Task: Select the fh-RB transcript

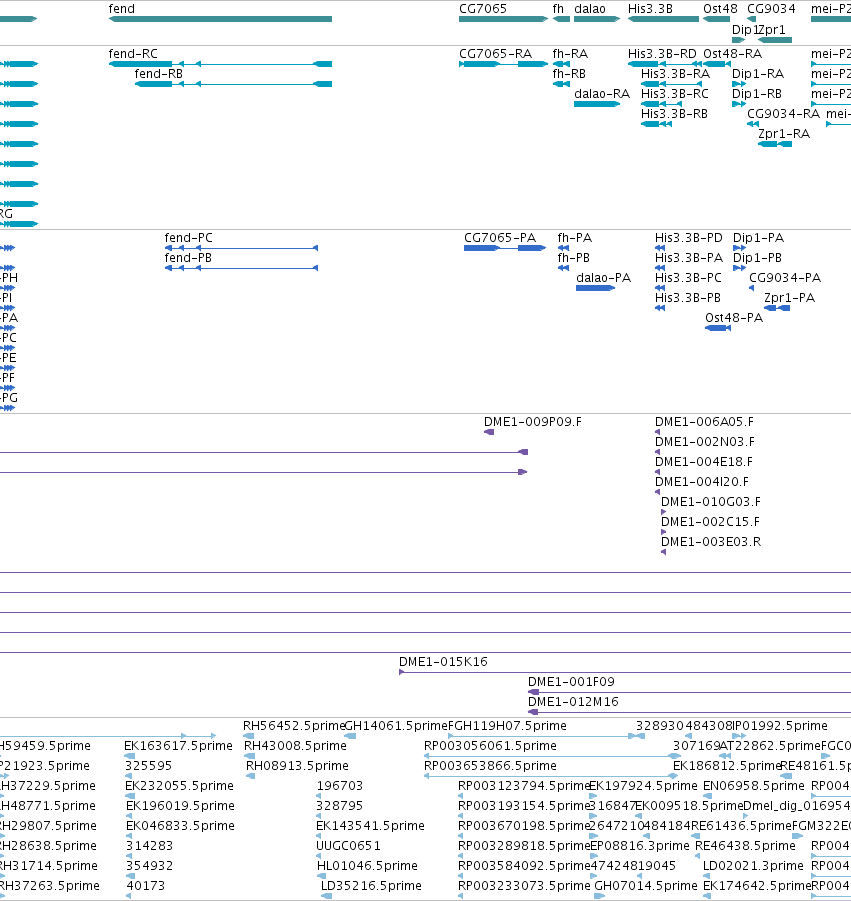Action: (569, 74)
